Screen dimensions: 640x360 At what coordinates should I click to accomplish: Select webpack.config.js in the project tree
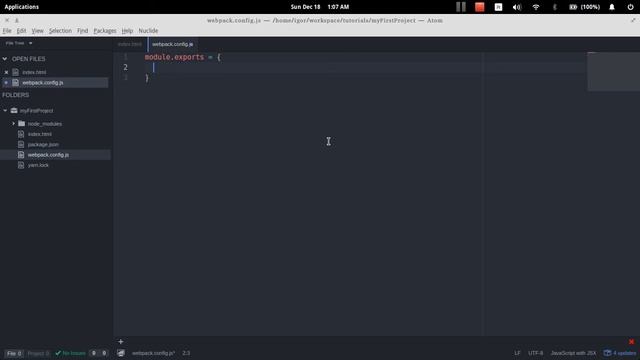pos(48,155)
